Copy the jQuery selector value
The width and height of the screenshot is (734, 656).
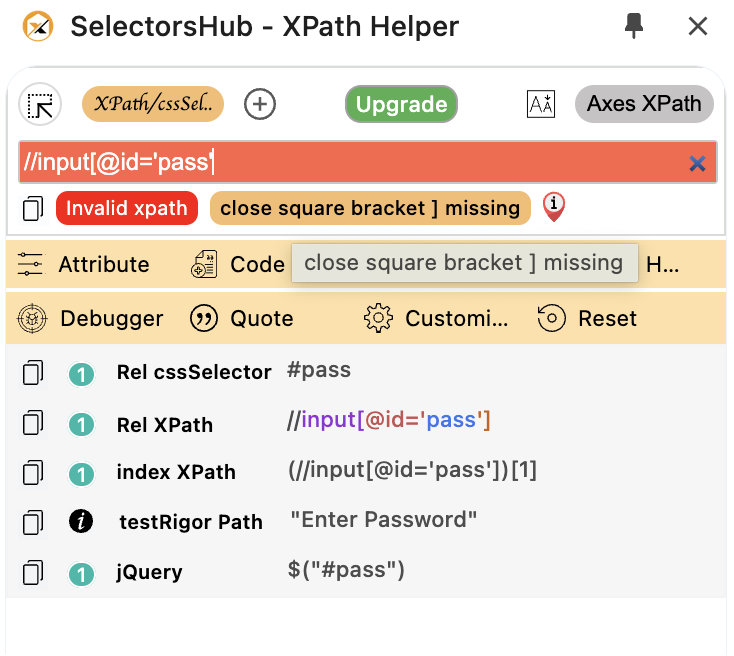tap(33, 573)
